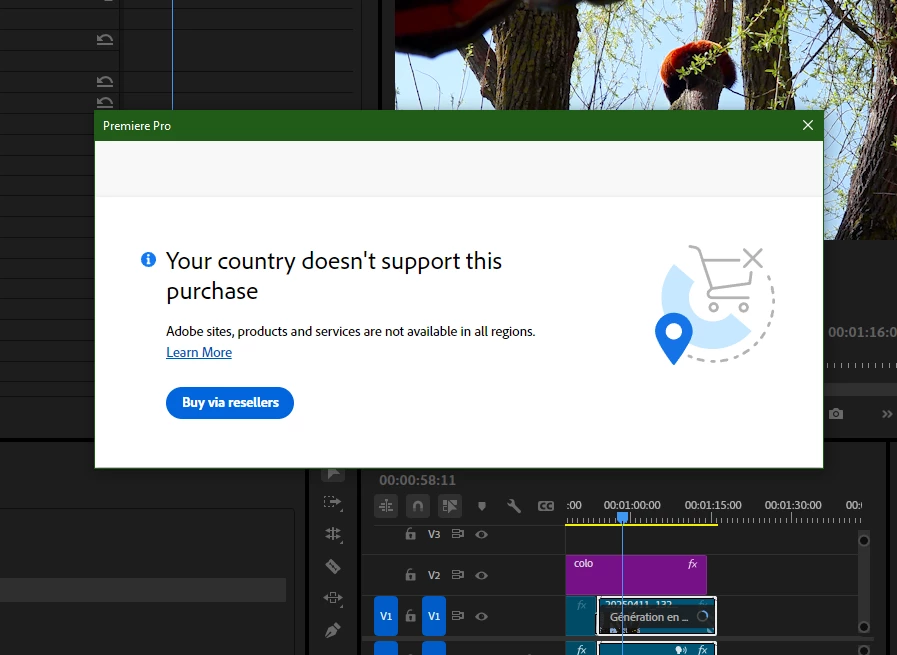Click the Buy via resellers button
The image size is (897, 655).
pyautogui.click(x=230, y=403)
